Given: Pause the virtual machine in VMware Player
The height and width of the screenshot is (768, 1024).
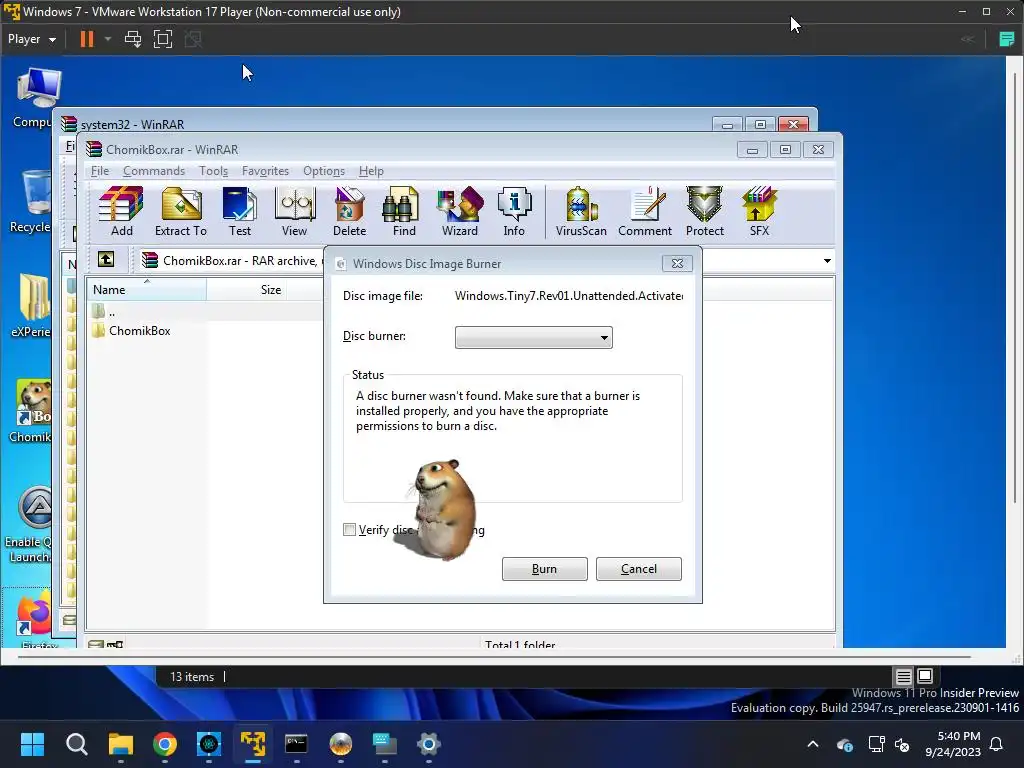Looking at the screenshot, I should (x=86, y=39).
